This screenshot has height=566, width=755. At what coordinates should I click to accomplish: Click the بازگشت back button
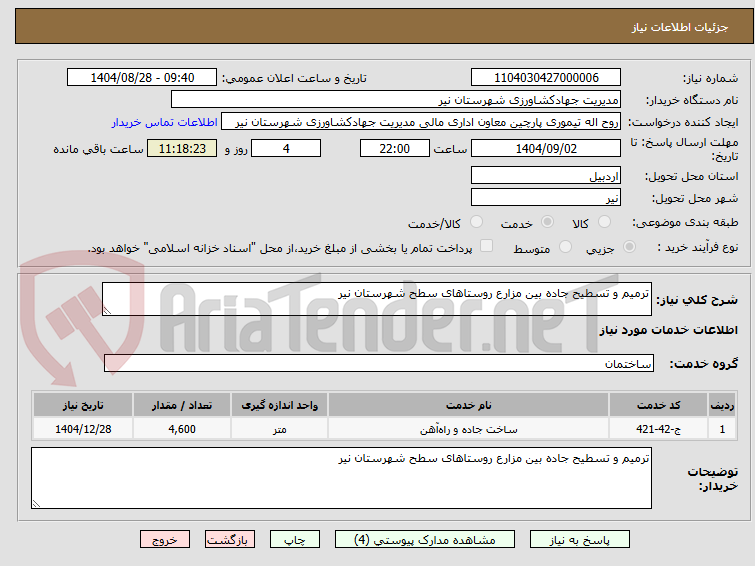coord(229,540)
